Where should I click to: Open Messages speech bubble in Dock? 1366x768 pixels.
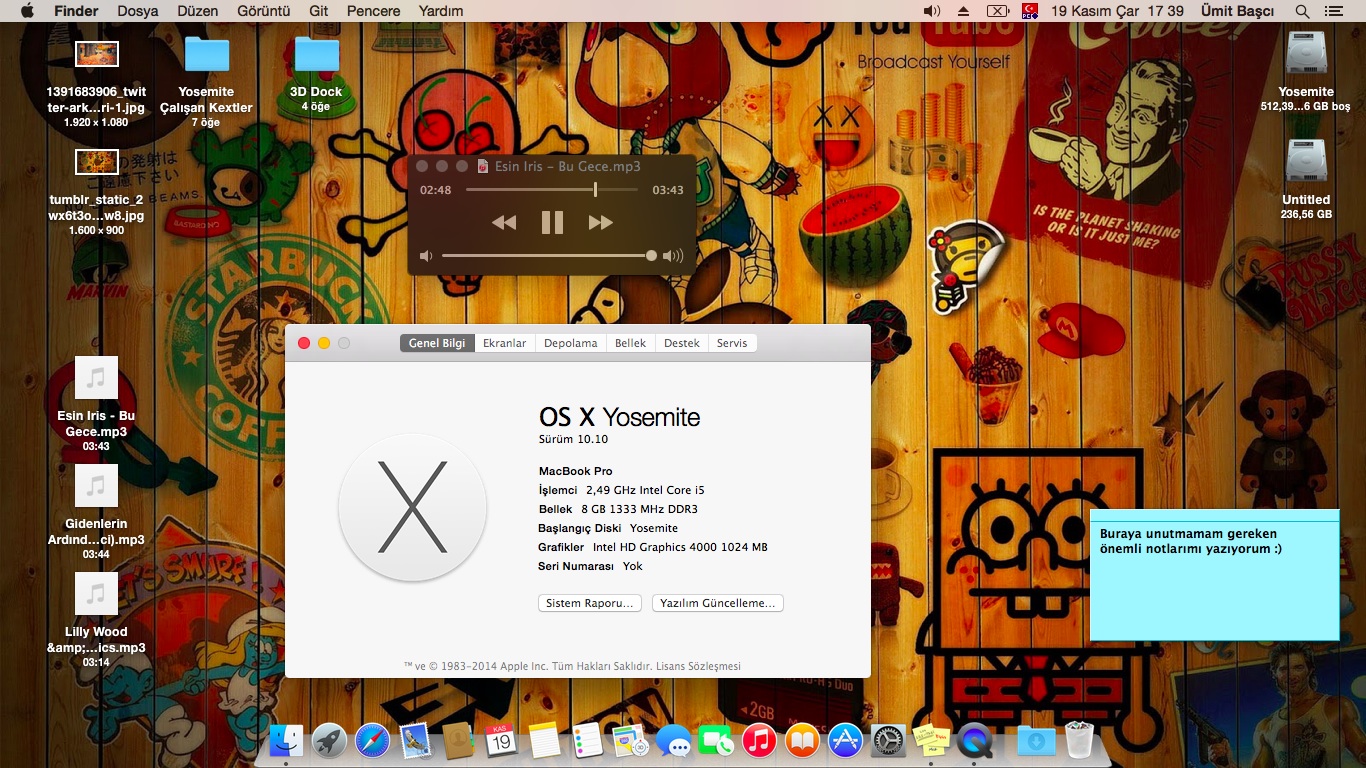[x=673, y=741]
